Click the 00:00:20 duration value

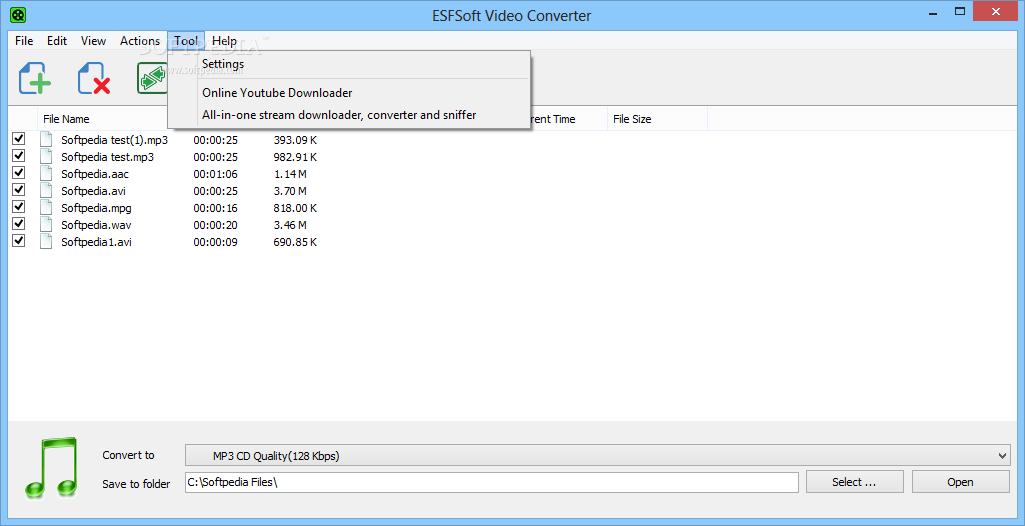215,225
